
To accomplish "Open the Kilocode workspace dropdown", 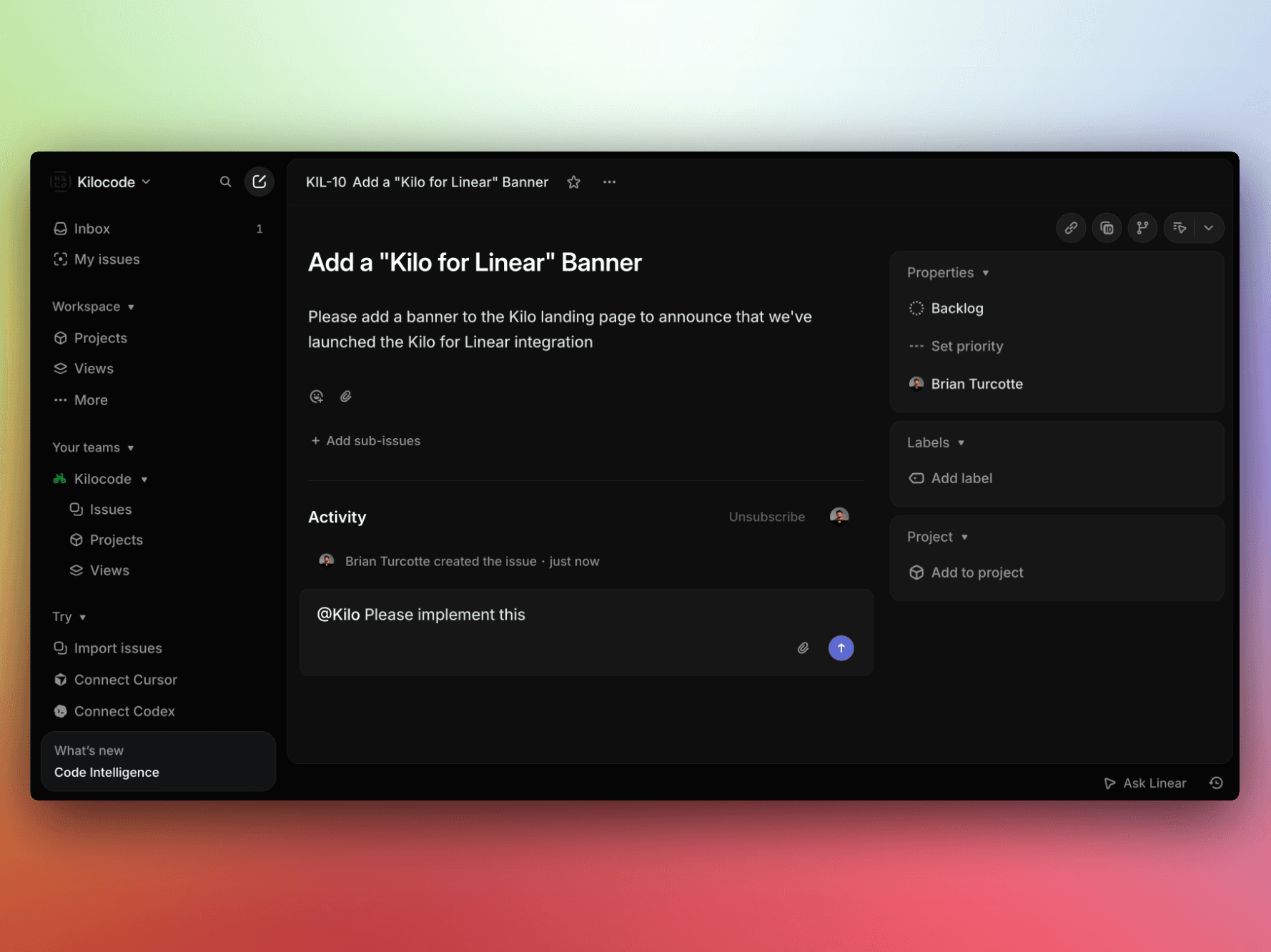I will click(114, 182).
